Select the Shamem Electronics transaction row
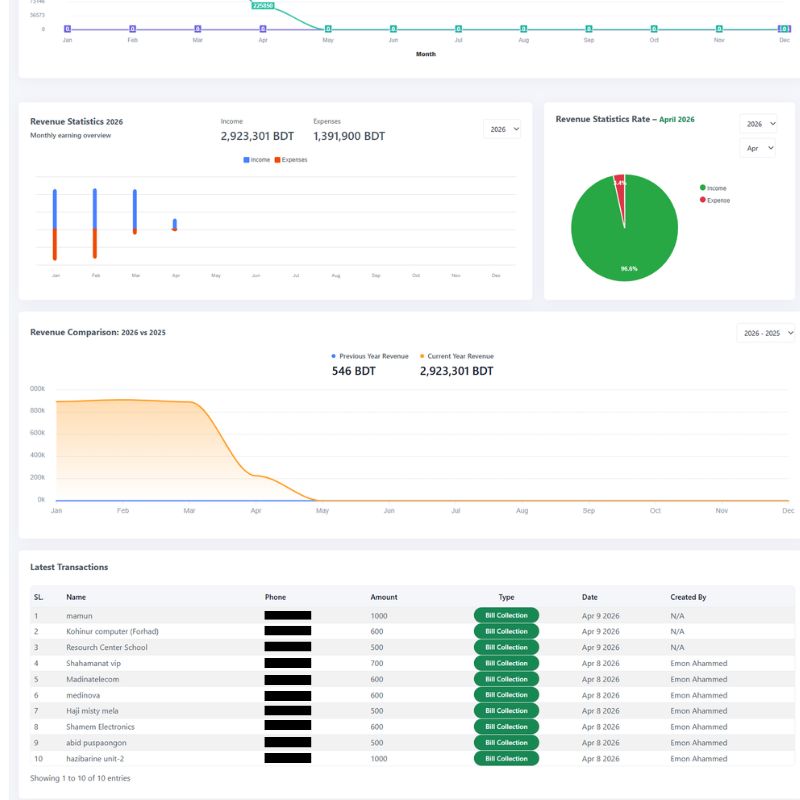The width and height of the screenshot is (800, 800). (x=100, y=727)
